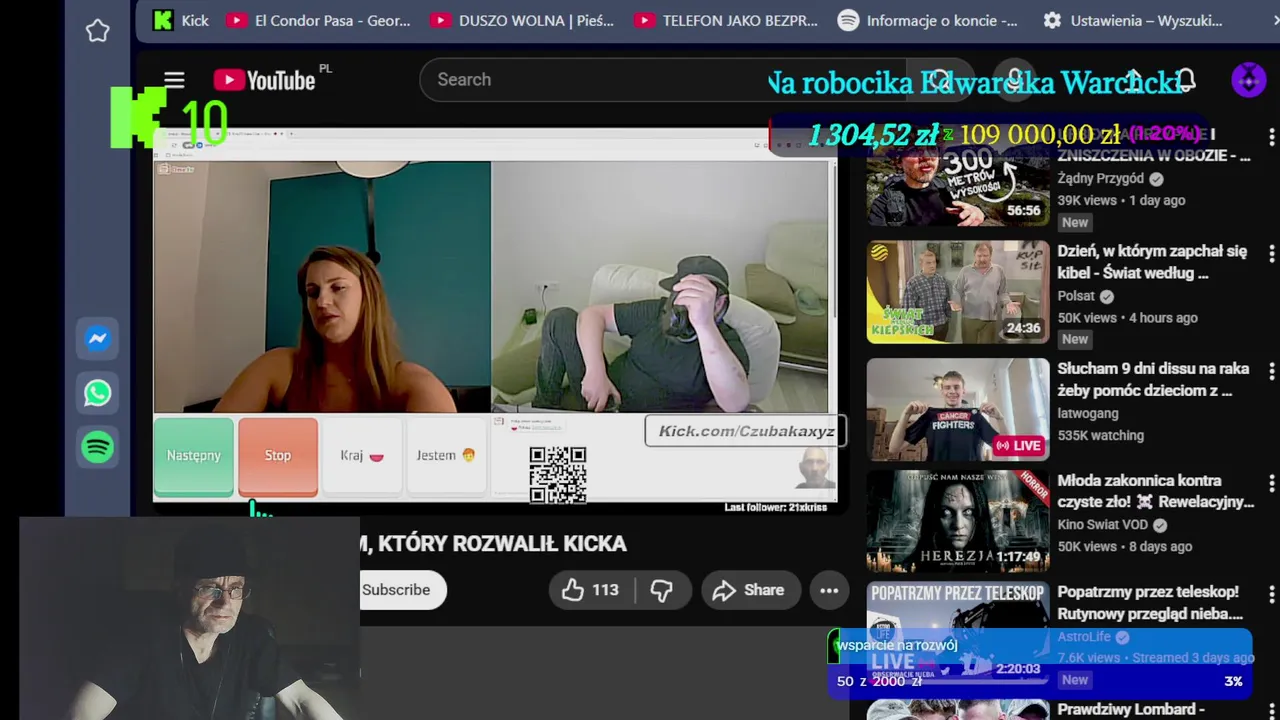Switch to Informacje o koncie tab

928,20
